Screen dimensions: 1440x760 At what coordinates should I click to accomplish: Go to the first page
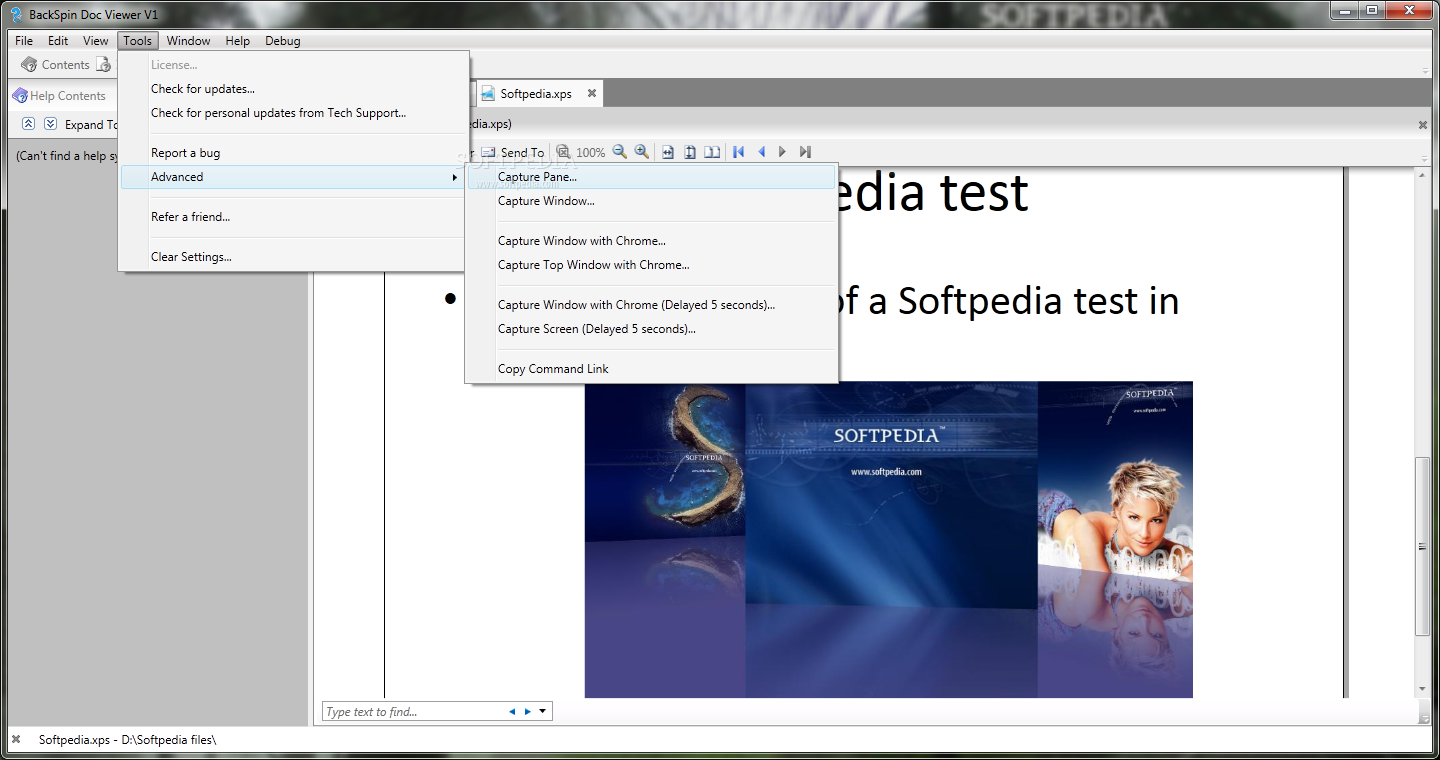pos(739,152)
